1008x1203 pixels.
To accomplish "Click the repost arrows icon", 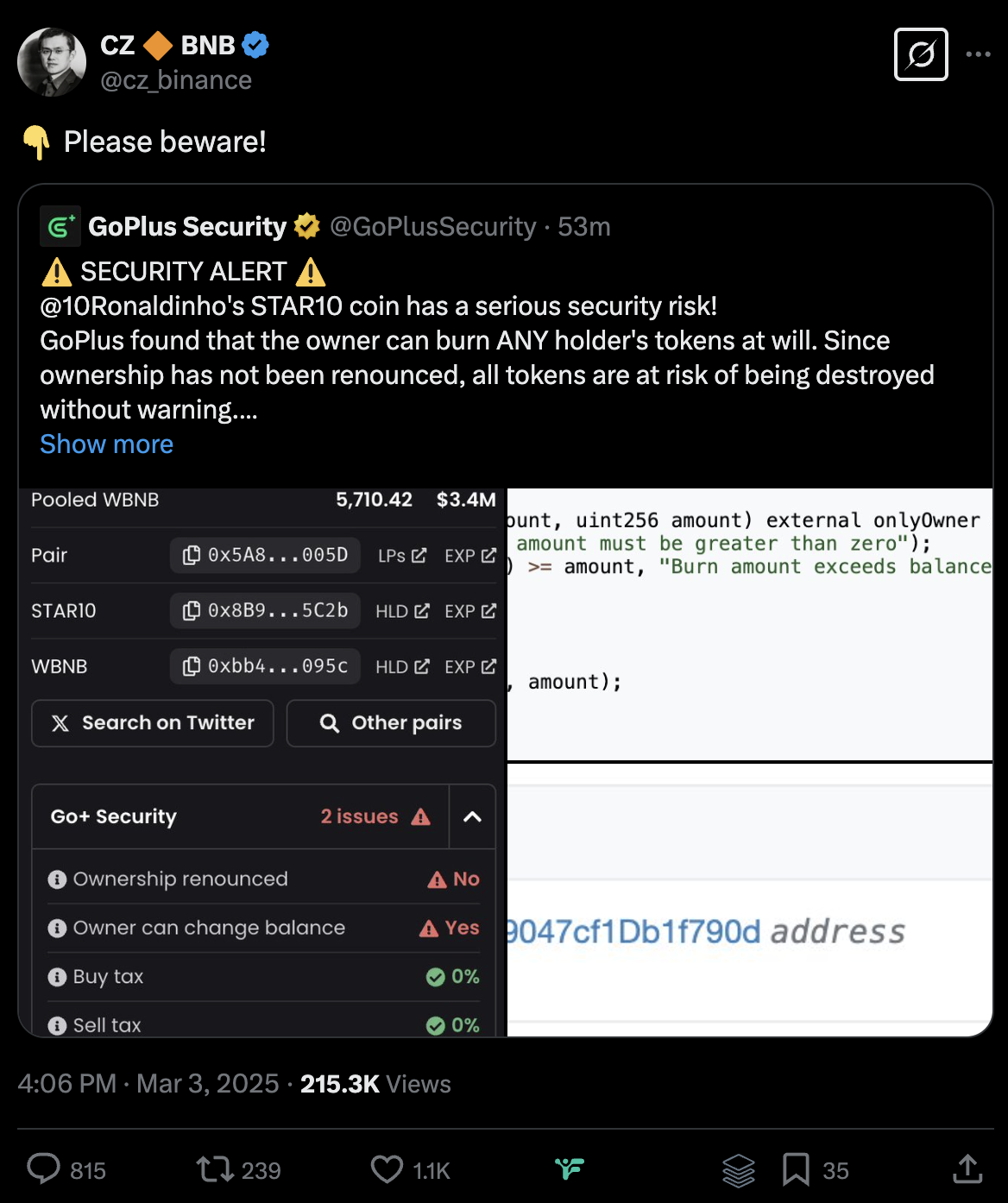I will coord(214,1169).
